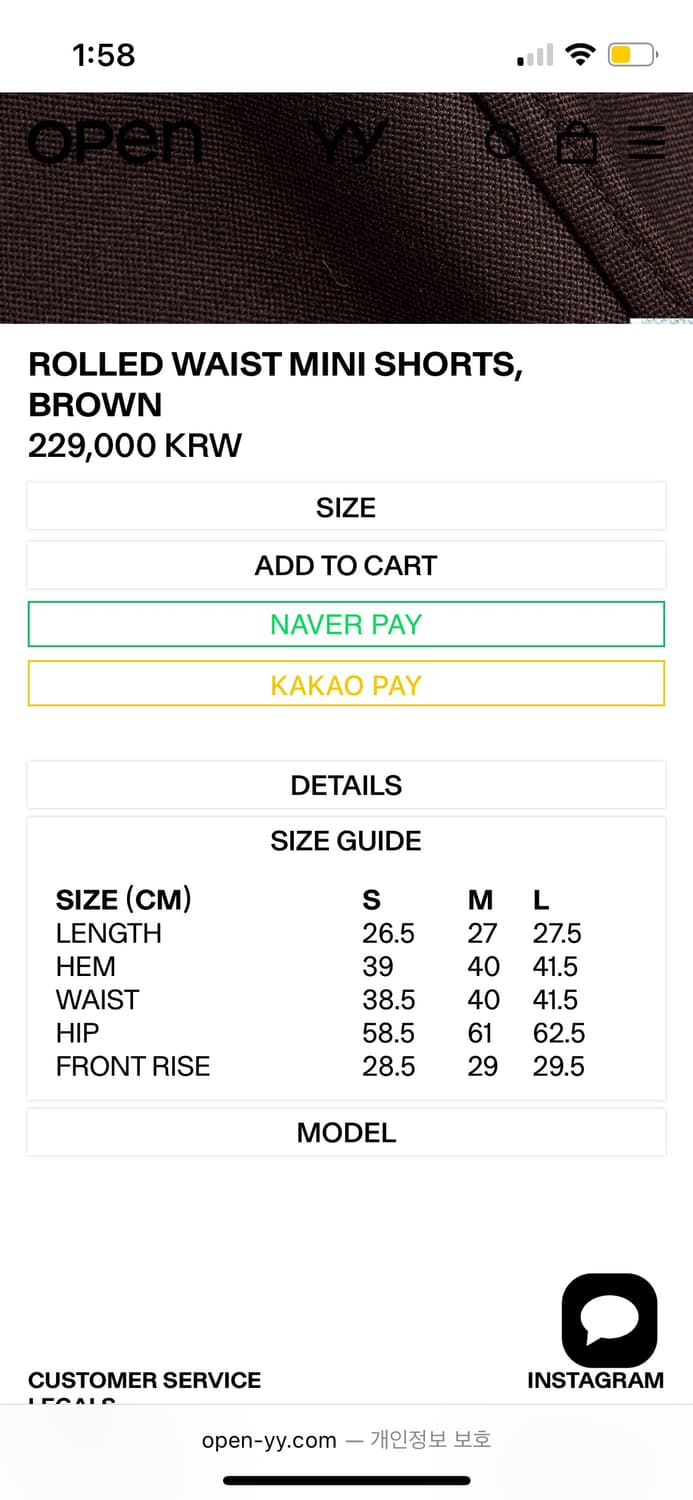Tap the black chat bubble icon

click(609, 1320)
